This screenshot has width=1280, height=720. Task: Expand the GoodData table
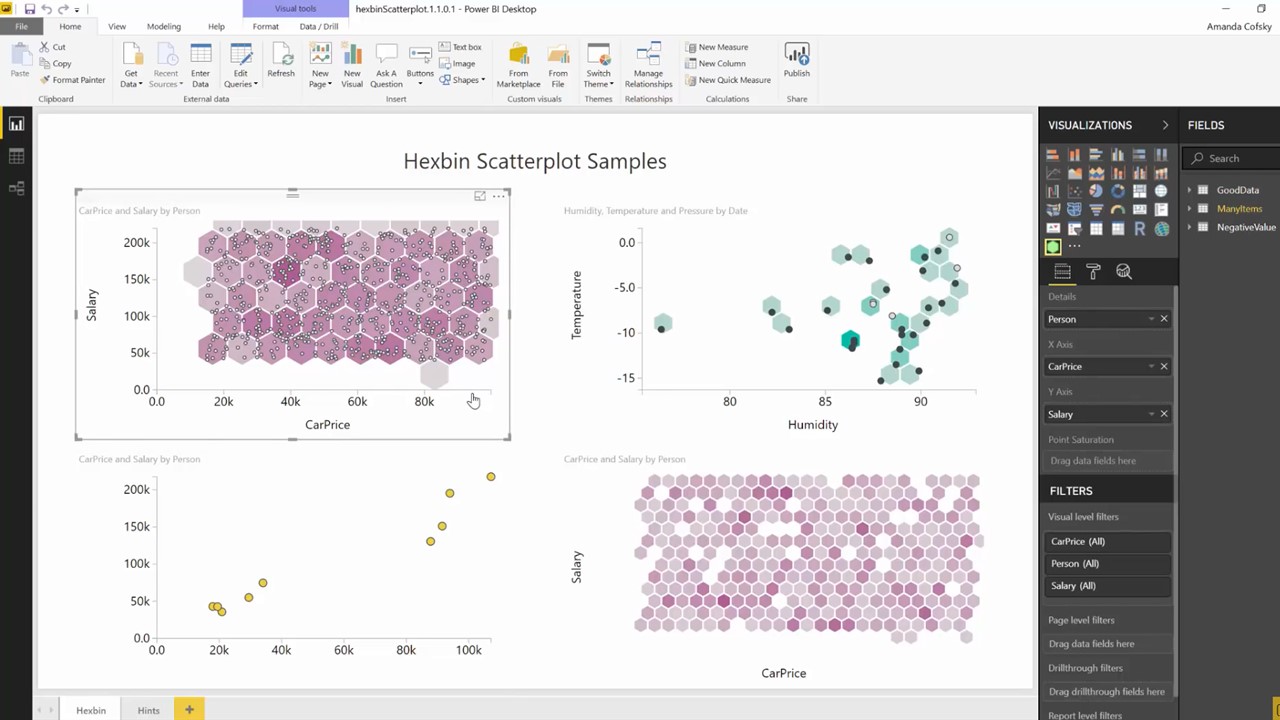click(1190, 190)
